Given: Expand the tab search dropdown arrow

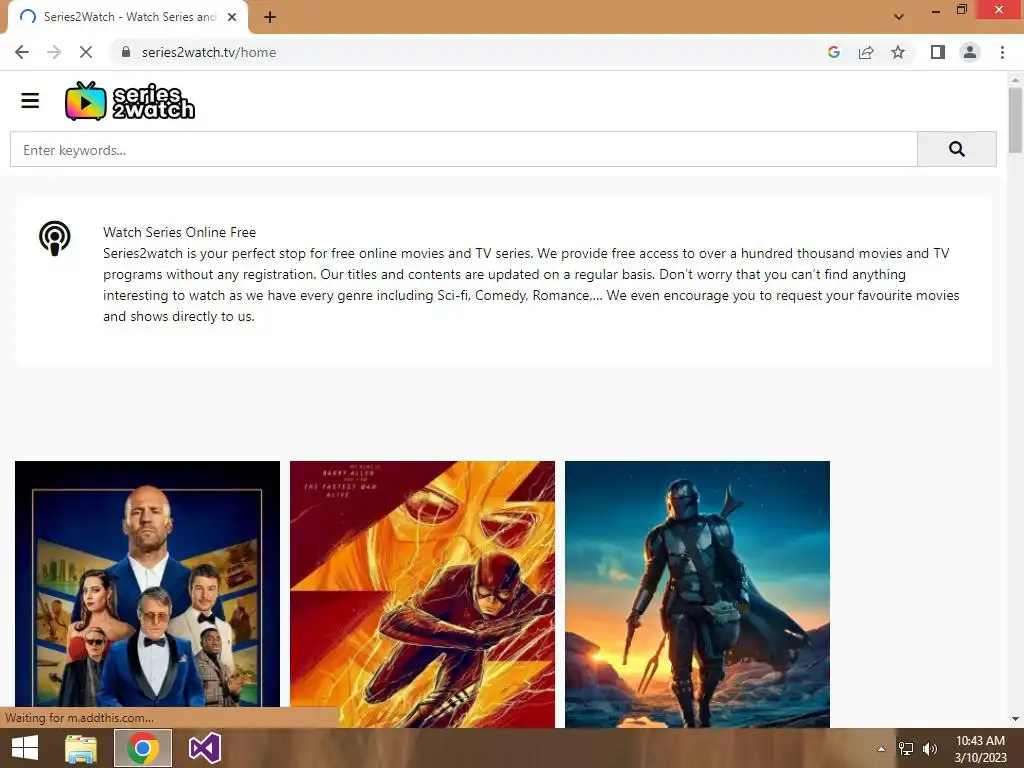Looking at the screenshot, I should point(899,17).
